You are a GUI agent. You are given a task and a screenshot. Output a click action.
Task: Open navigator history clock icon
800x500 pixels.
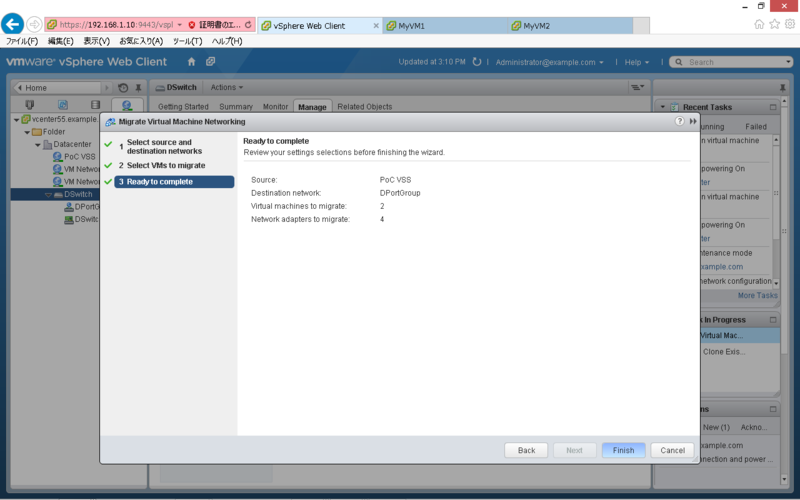click(123, 88)
